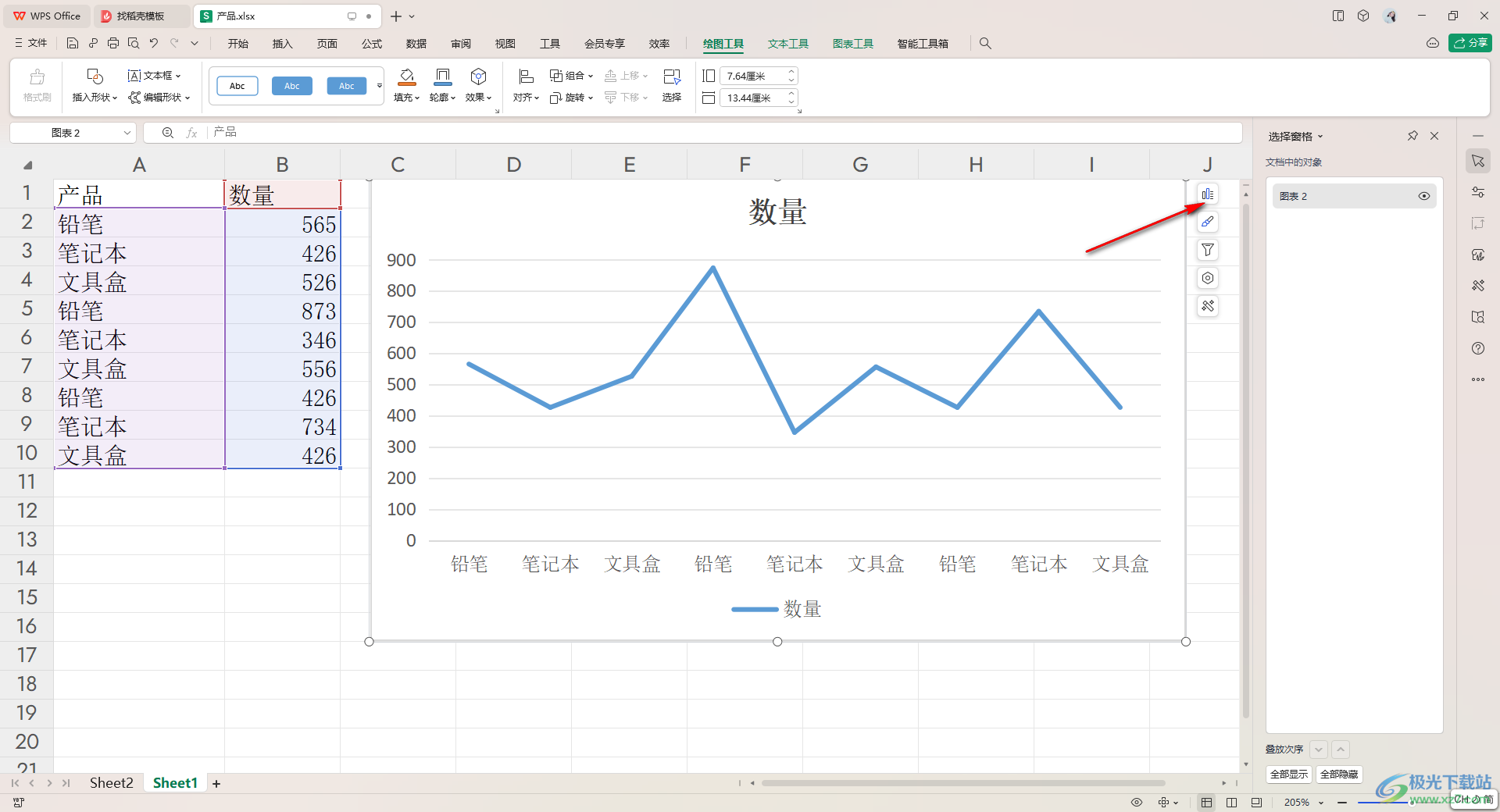Click the chart title 数量
Viewport: 1500px width, 812px height.
777,212
